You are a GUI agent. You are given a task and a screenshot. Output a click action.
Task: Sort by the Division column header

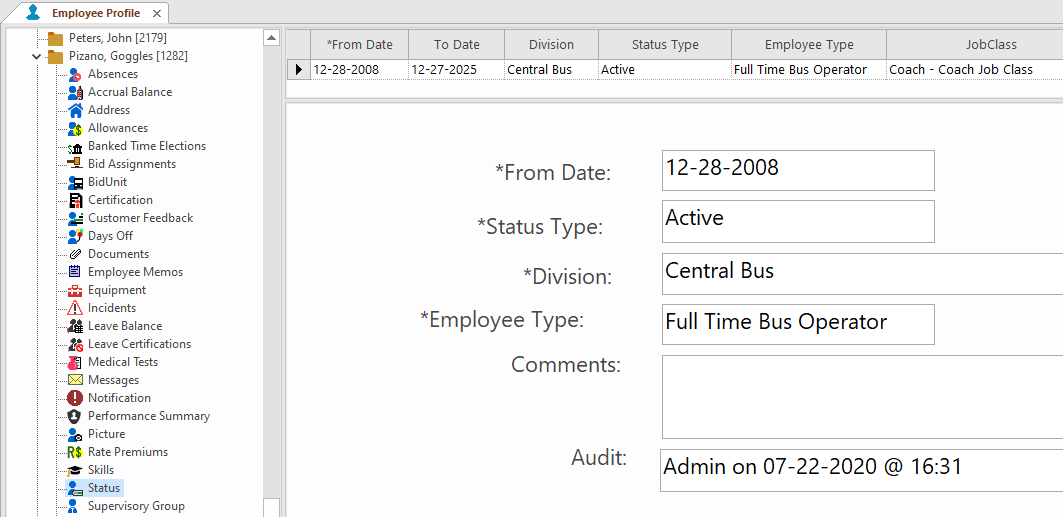tap(551, 45)
